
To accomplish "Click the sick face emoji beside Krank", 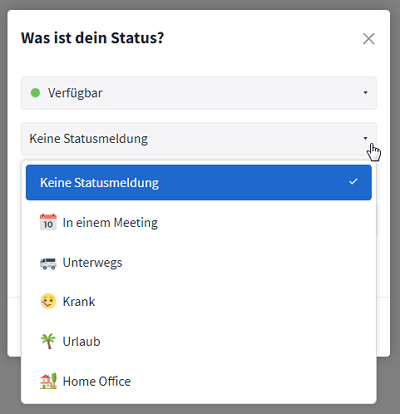I will pos(48,301).
